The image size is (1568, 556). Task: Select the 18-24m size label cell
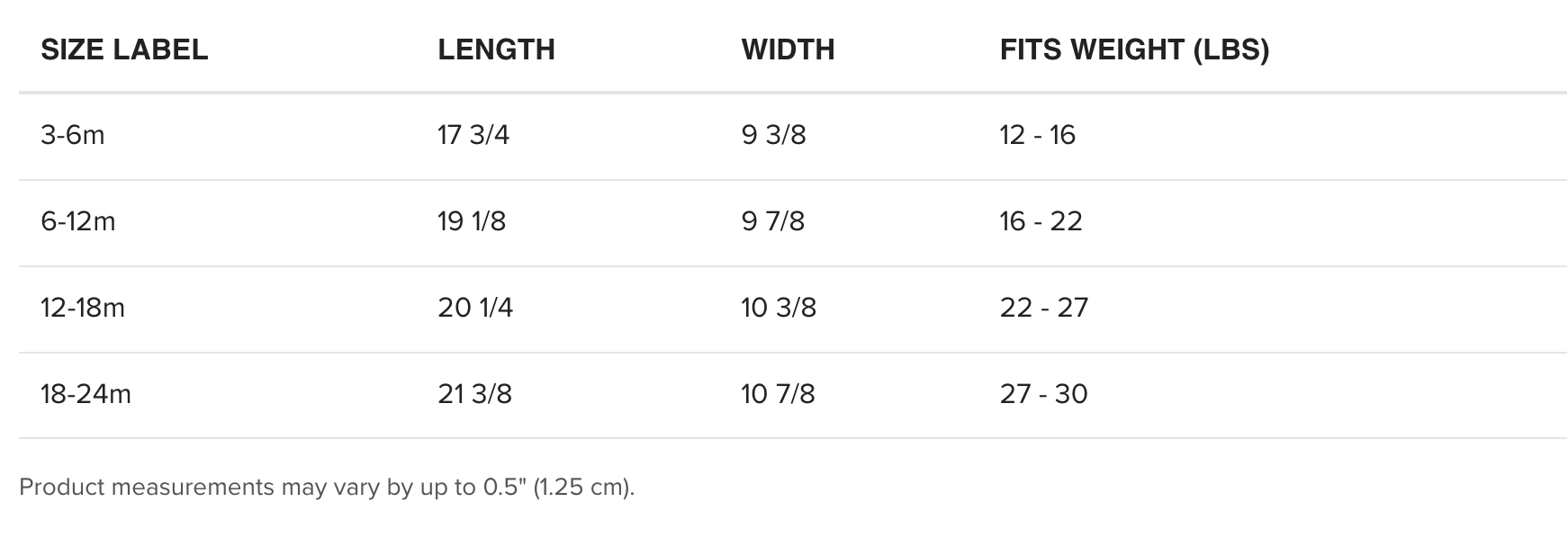tap(86, 394)
